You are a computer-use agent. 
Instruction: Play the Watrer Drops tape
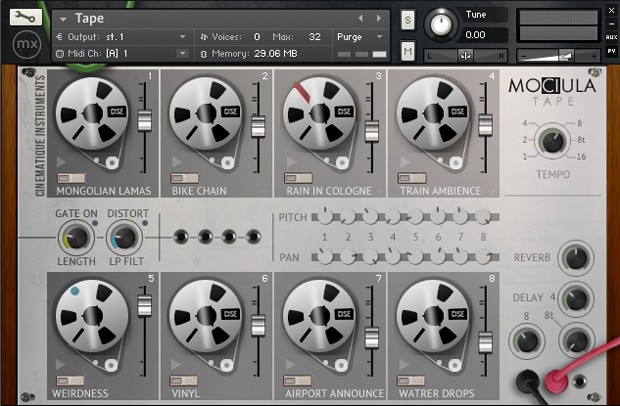(404, 364)
